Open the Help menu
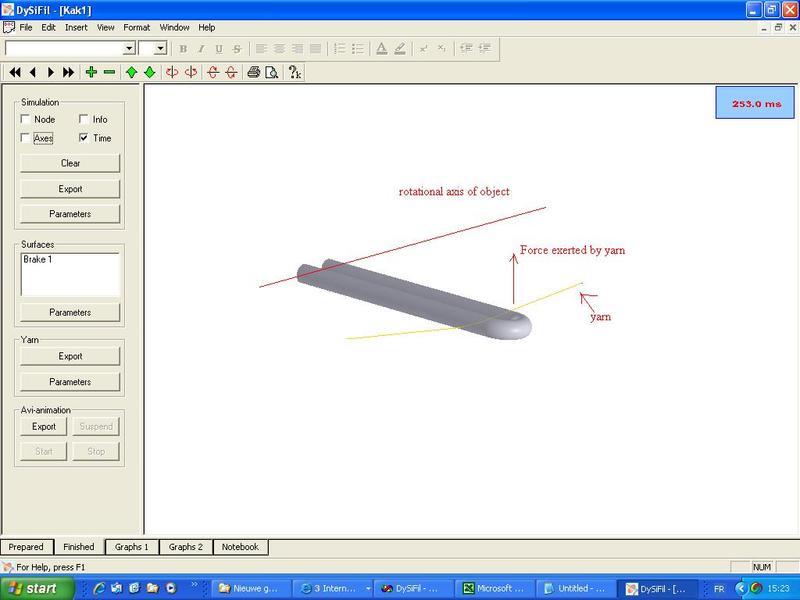This screenshot has height=600, width=800. pyautogui.click(x=207, y=28)
